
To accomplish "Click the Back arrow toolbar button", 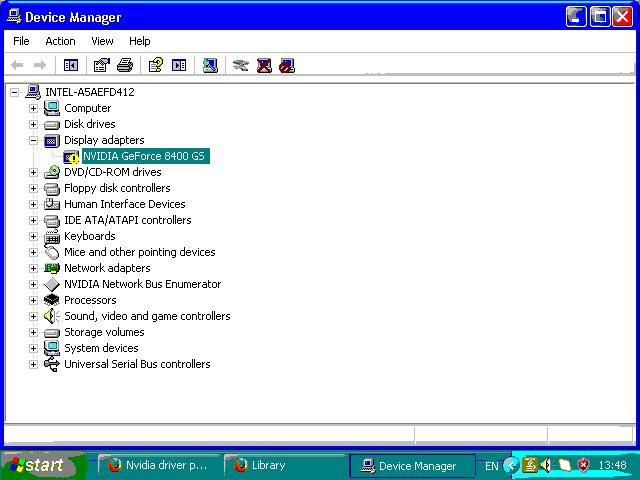I will pyautogui.click(x=17, y=65).
